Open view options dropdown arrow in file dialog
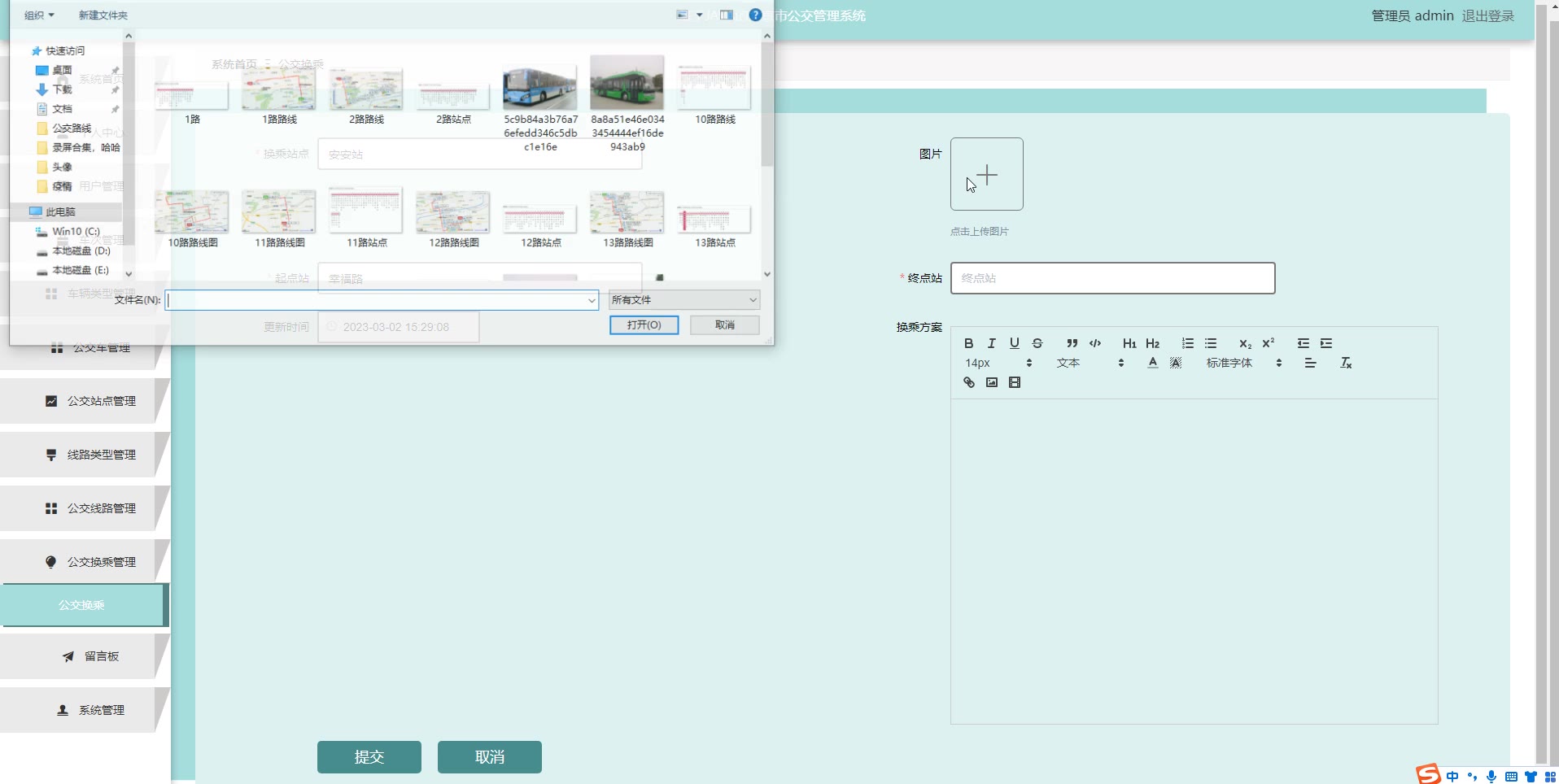The width and height of the screenshot is (1559, 784). coord(699,15)
